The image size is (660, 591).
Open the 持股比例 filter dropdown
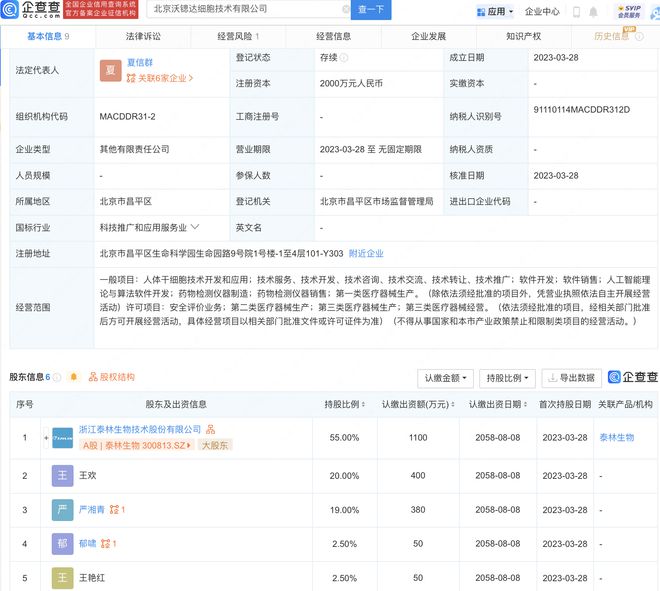[x=507, y=378]
